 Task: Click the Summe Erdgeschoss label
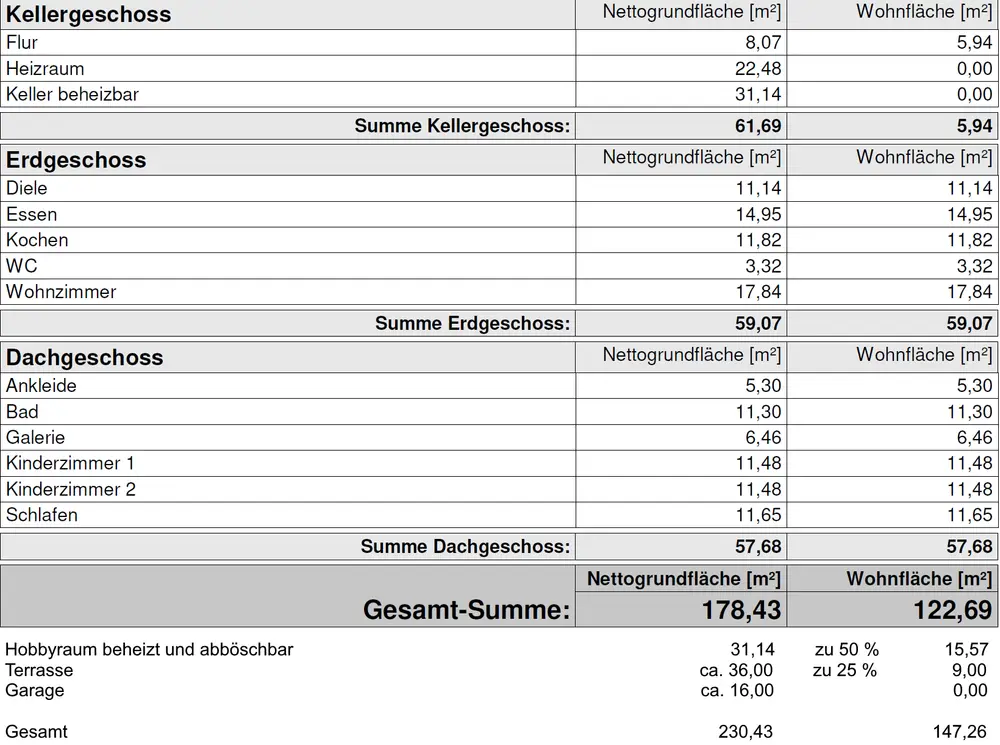coord(472,323)
